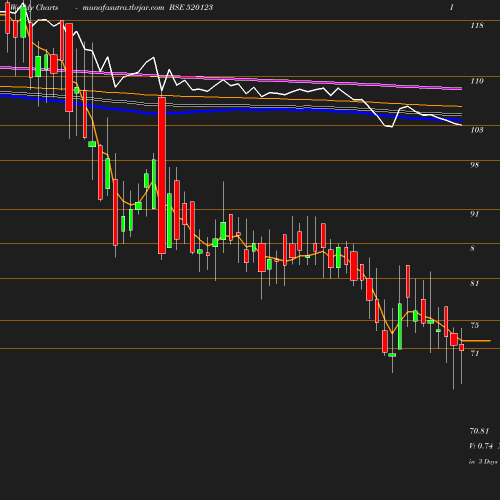Viewport: 500px width, 500px height.
Task: Click the "70.81" closing price value
Action: point(479,431)
